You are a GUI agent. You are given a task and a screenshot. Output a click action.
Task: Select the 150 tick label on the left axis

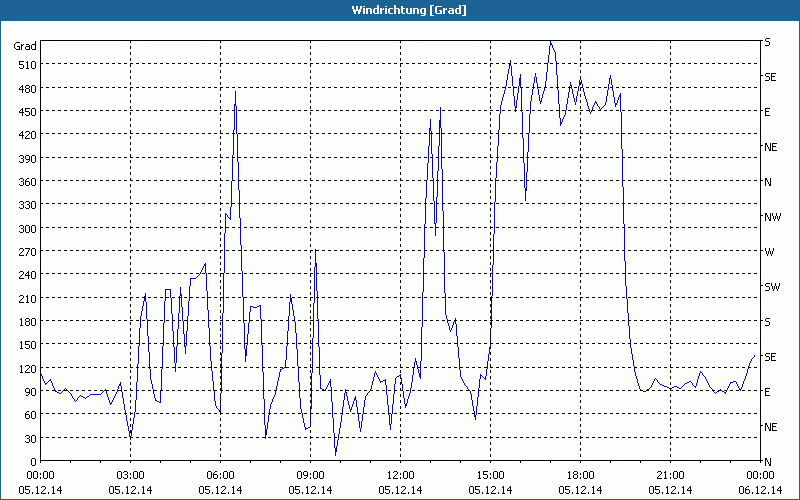click(25, 345)
